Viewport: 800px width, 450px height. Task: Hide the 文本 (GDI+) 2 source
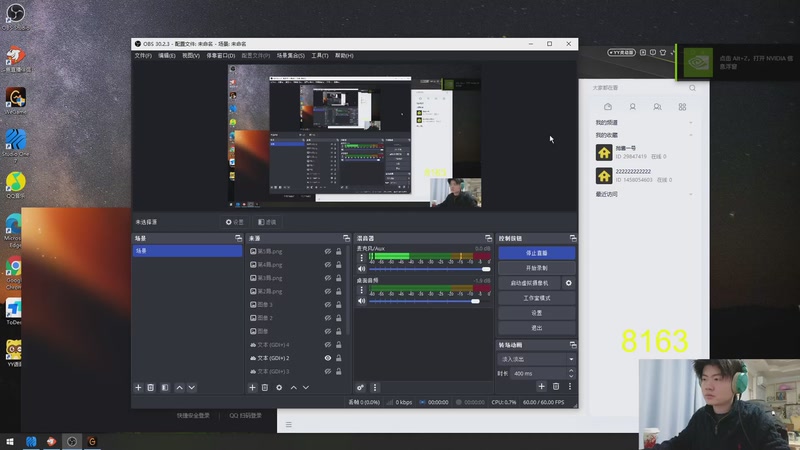tap(328, 358)
